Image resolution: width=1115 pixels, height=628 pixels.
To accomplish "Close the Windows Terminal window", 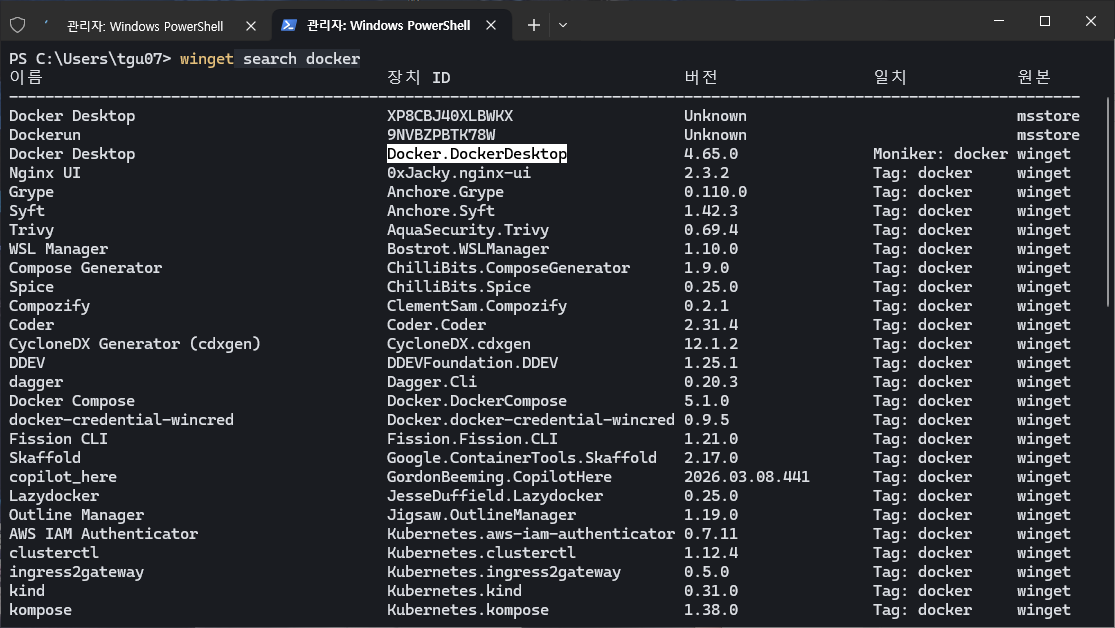I will click(x=1091, y=21).
